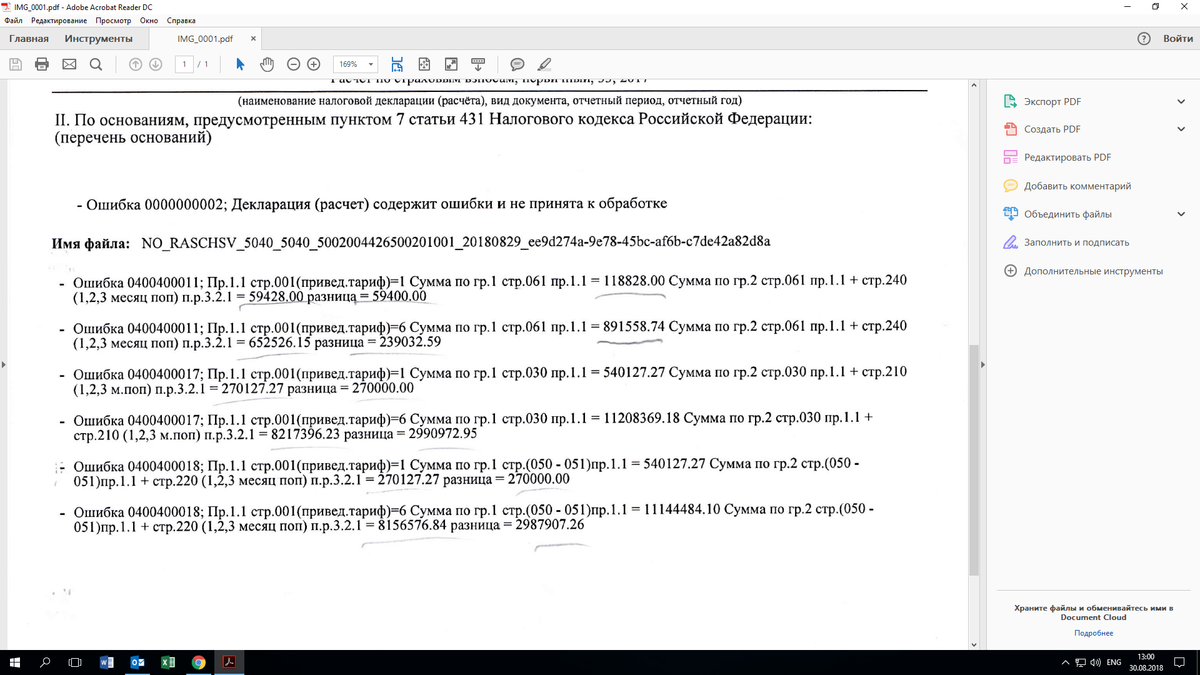1200x675 pixels.
Task: Collapse the right tools pane arrow
Action: tap(983, 364)
